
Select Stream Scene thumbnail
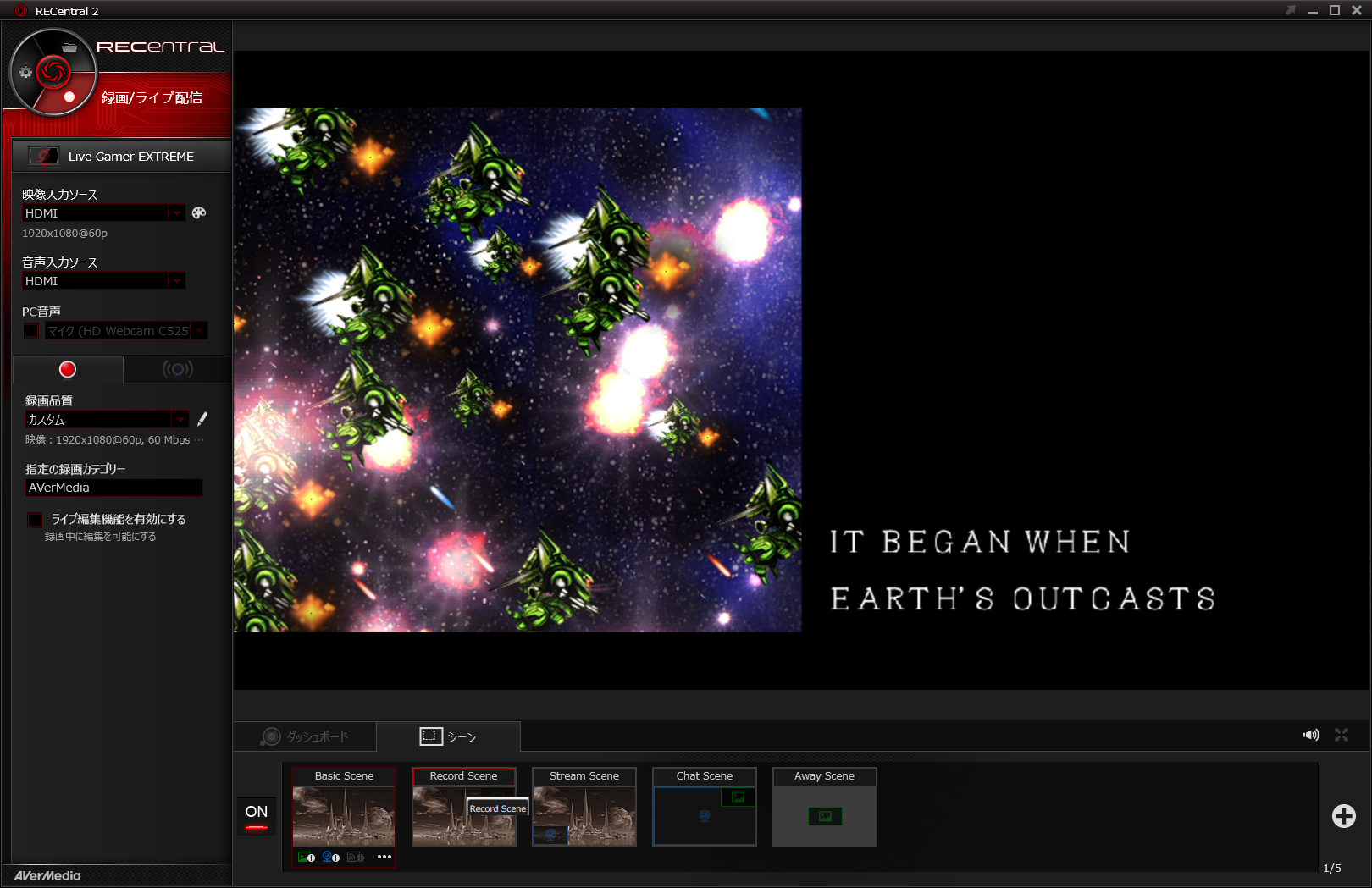coord(584,816)
